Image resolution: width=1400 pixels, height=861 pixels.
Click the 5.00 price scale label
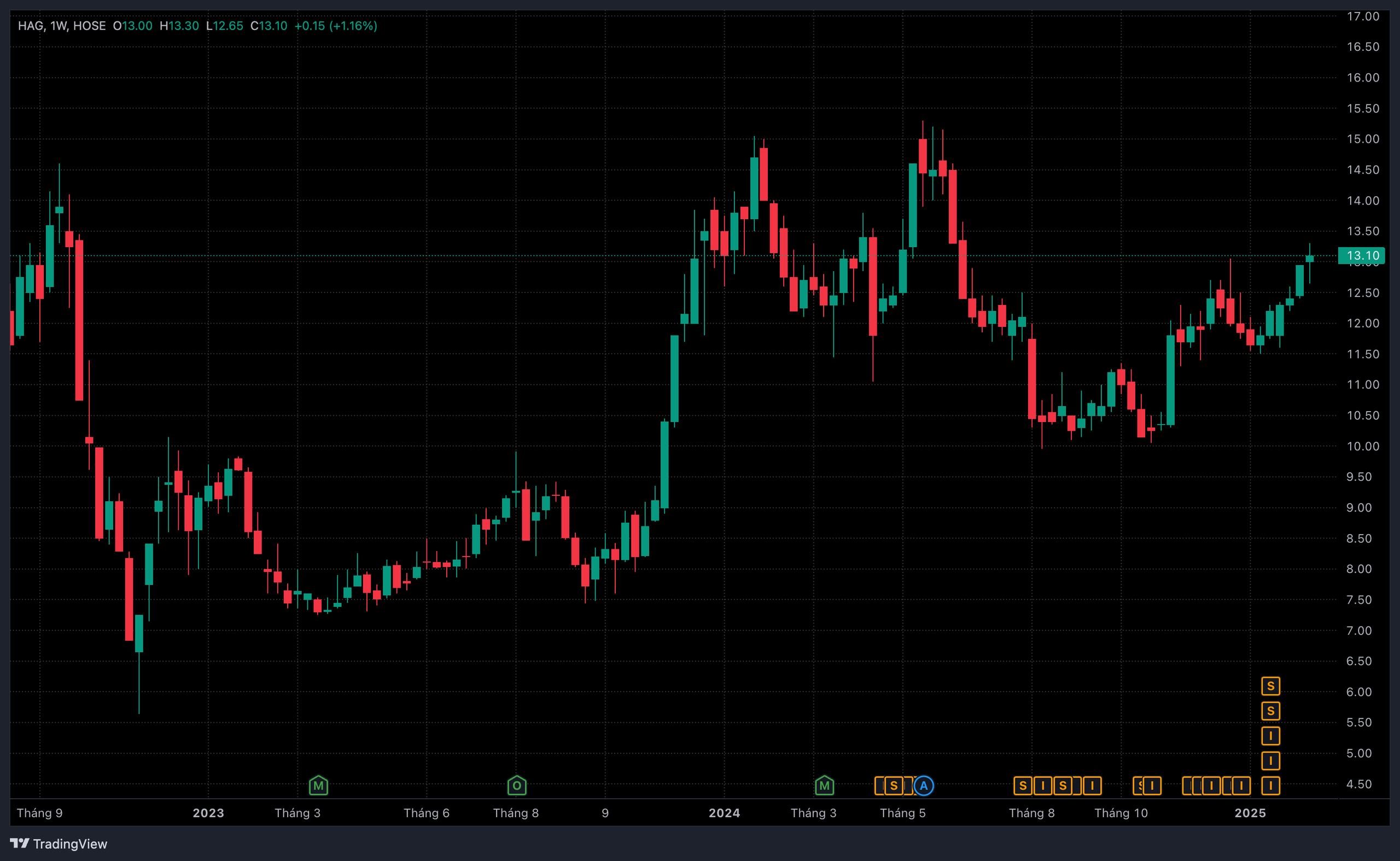1359,753
